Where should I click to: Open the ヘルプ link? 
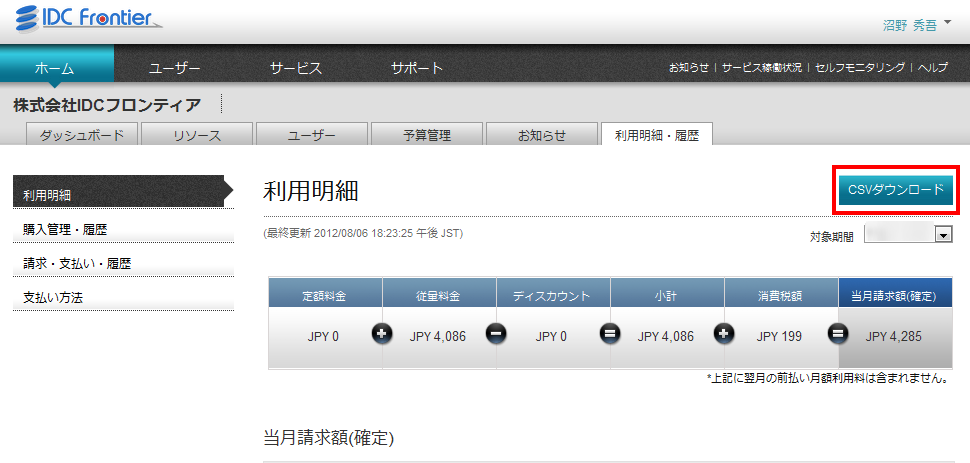click(932, 67)
